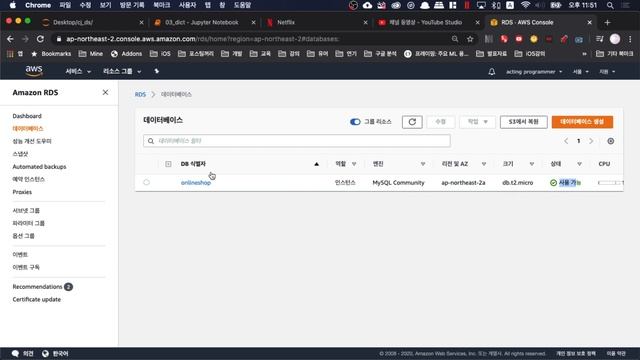Sort the 상태 column with its arrow

coord(579,164)
